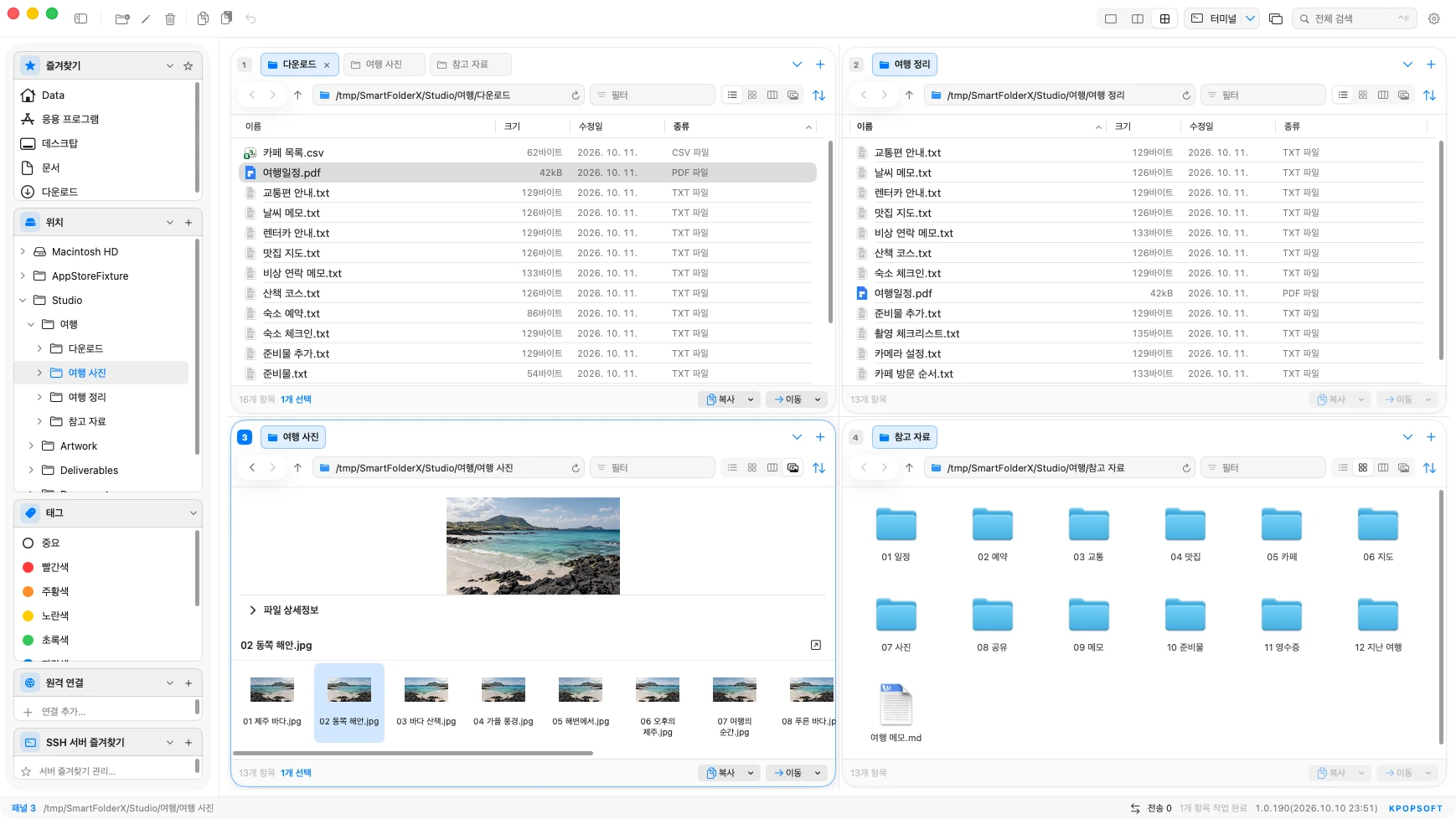Click the rename pencil icon
The height and width of the screenshot is (819, 1456).
click(x=146, y=18)
